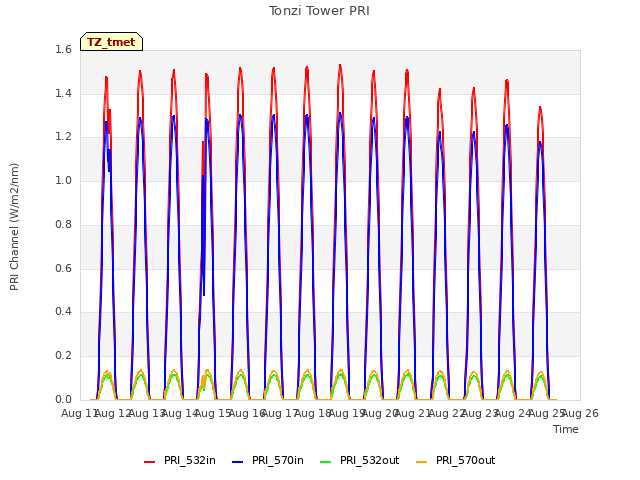Screen dimensions: 640x480
Task: Click the Aug 19 red peak near 1.55
Action: point(340,65)
